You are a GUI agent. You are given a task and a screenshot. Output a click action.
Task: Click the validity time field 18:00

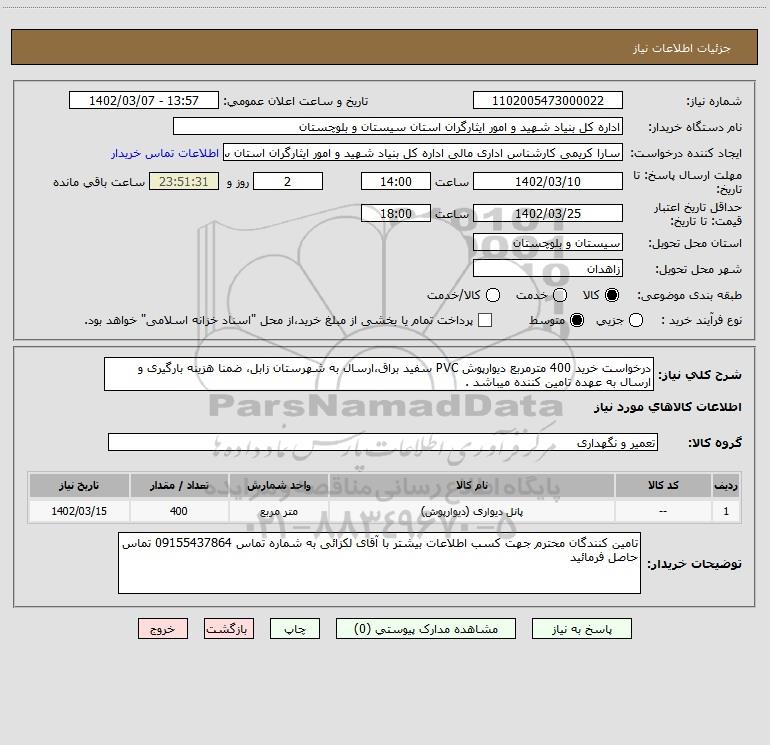pyautogui.click(x=396, y=213)
